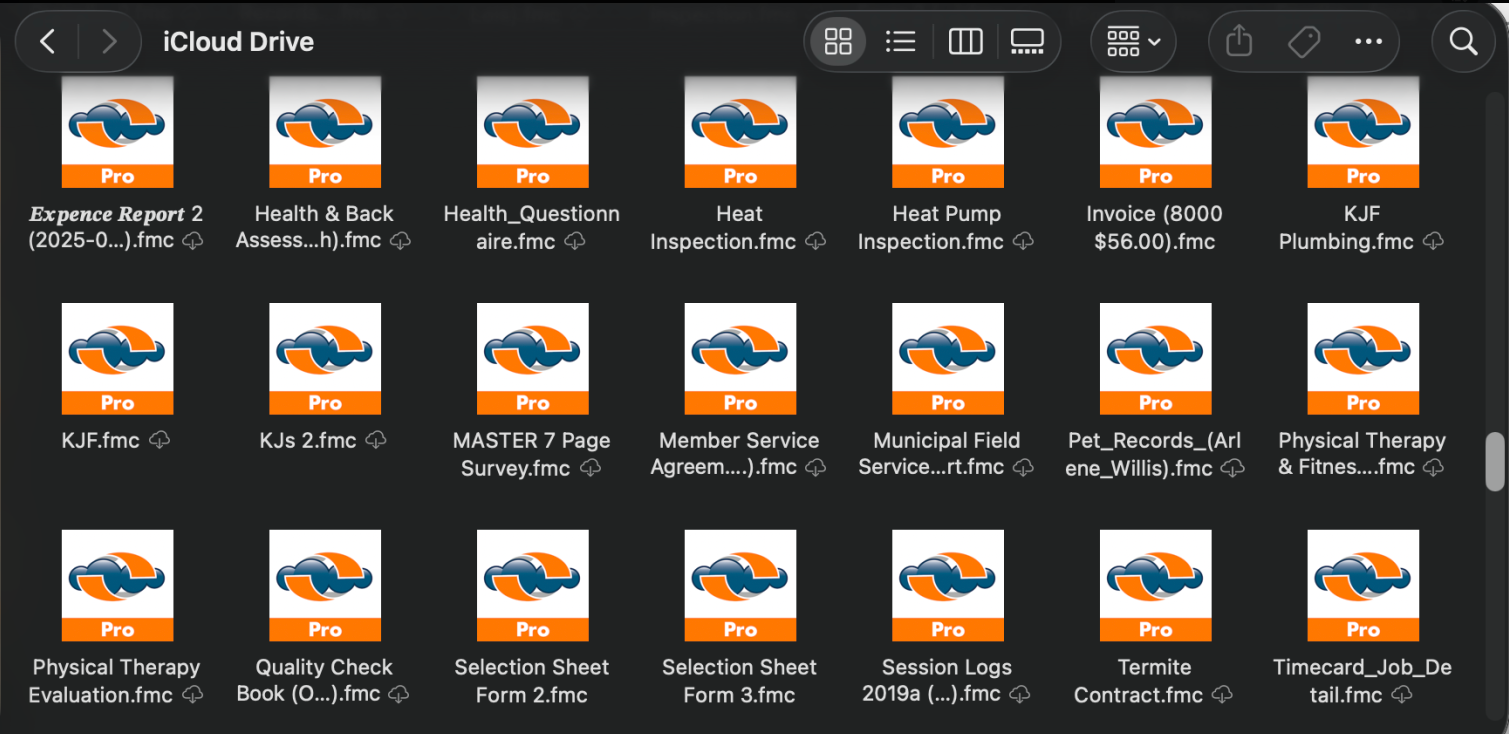Viewport: 1509px width, 734px height.
Task: Select the KJF Plumbing.fmc file icon
Action: (1363, 132)
